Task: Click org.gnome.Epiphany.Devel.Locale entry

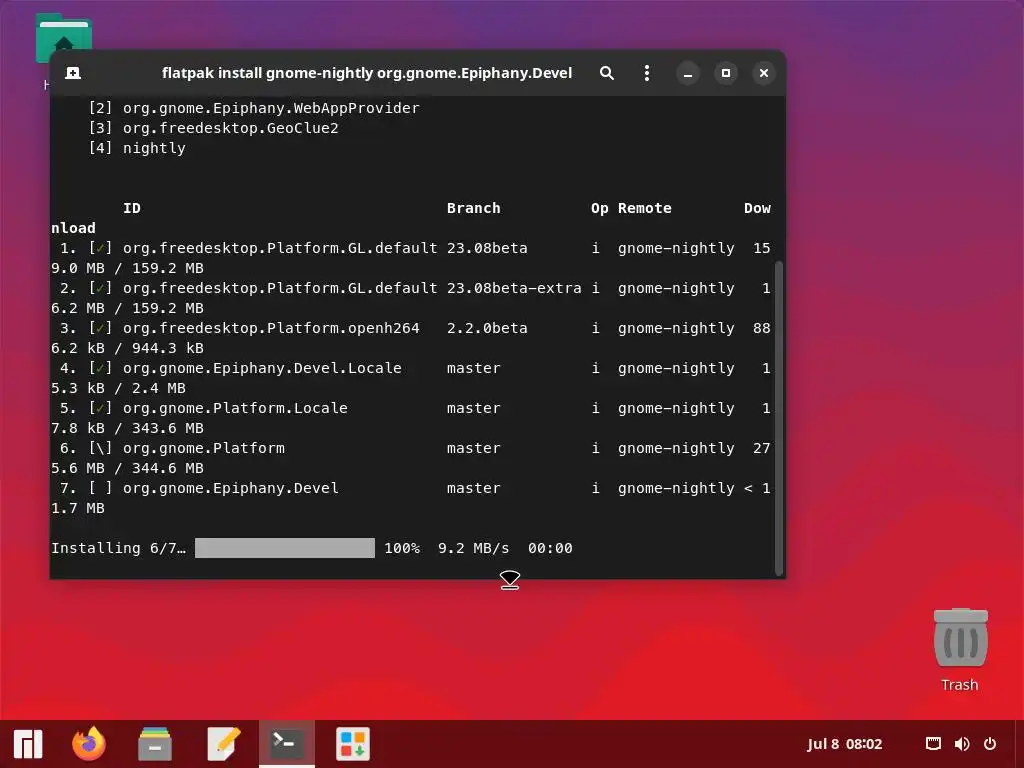Action: pyautogui.click(x=262, y=368)
